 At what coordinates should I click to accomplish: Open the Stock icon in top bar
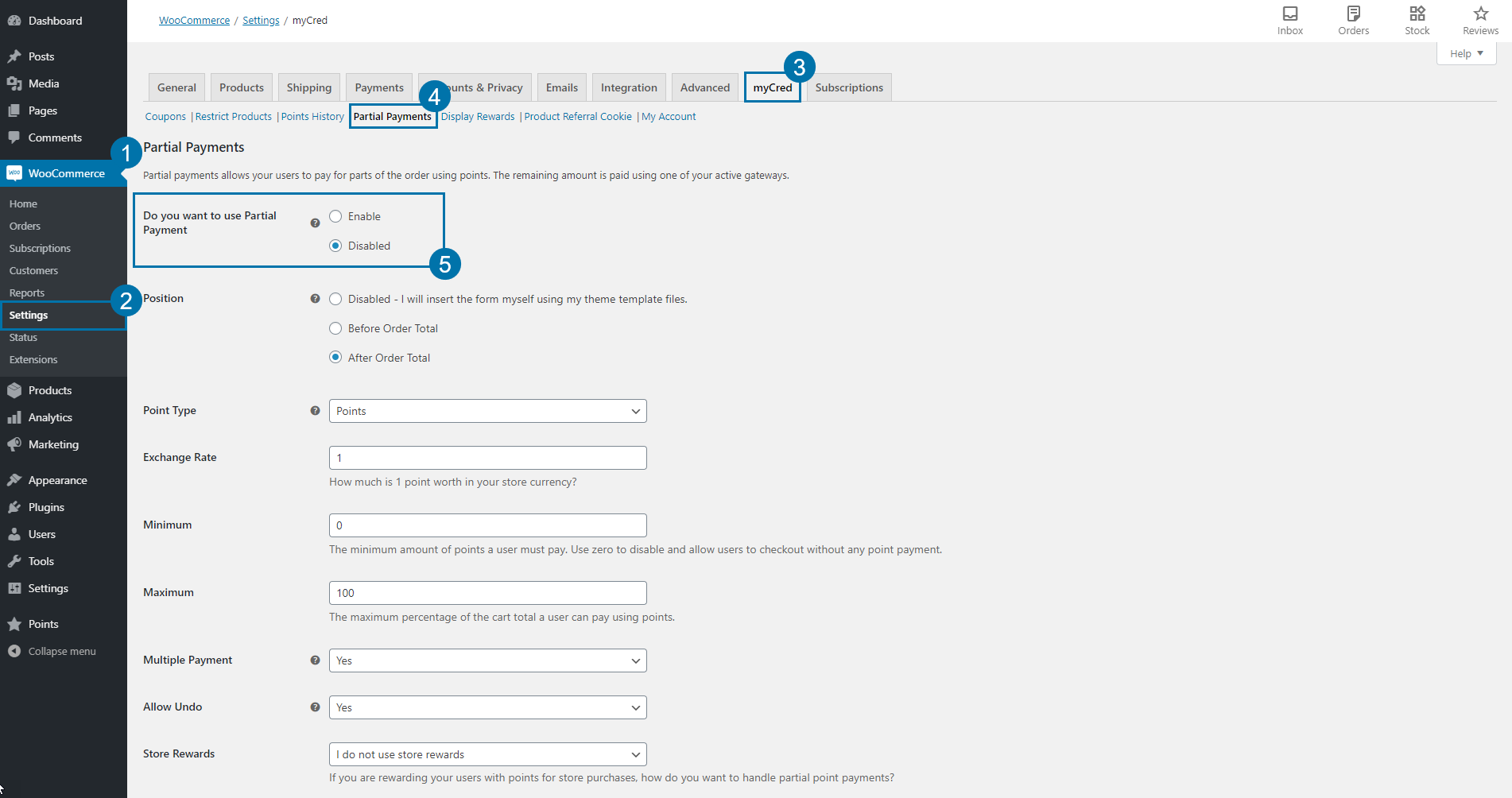click(1417, 14)
